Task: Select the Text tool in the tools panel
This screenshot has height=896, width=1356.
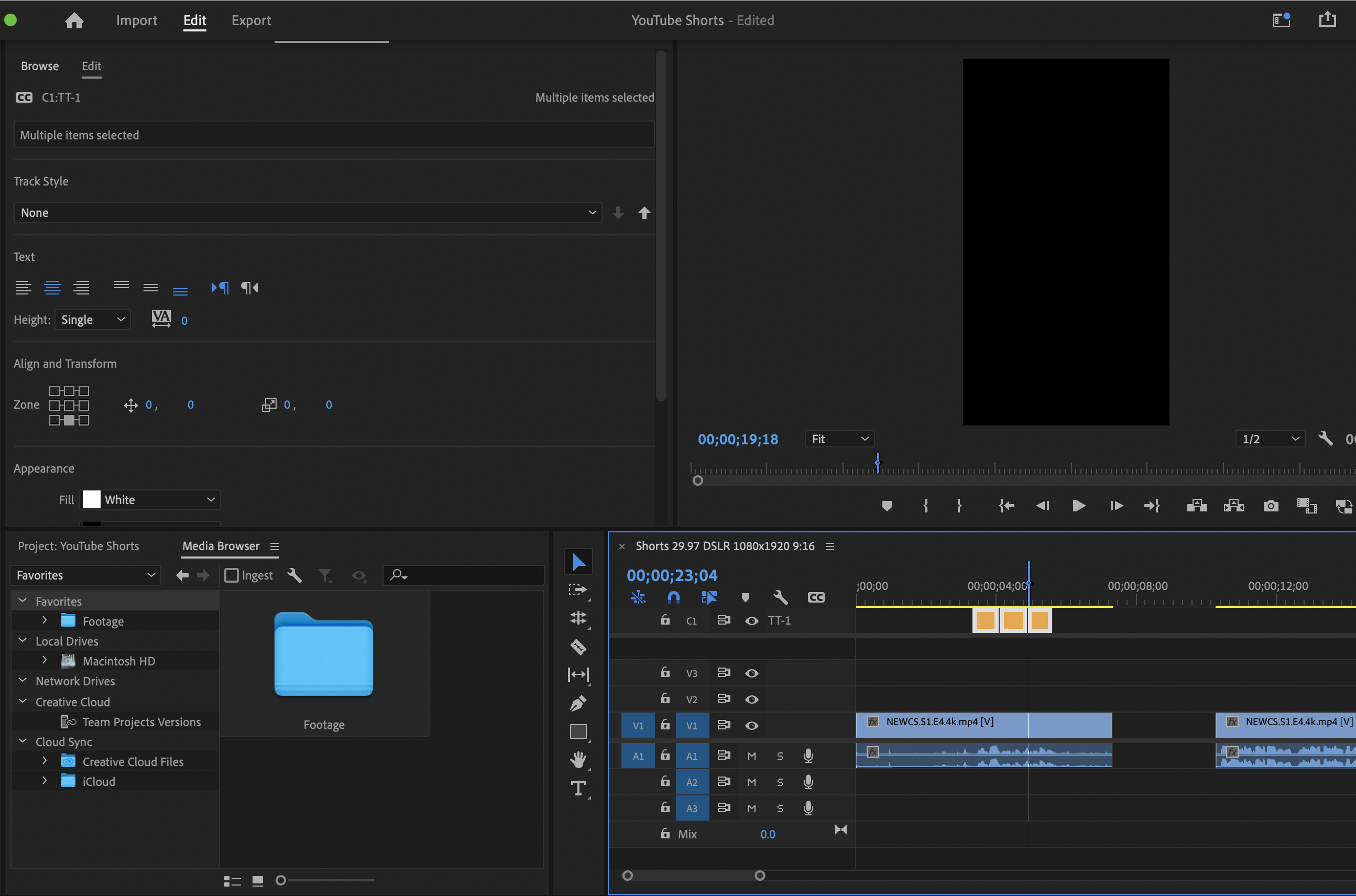Action: click(578, 788)
